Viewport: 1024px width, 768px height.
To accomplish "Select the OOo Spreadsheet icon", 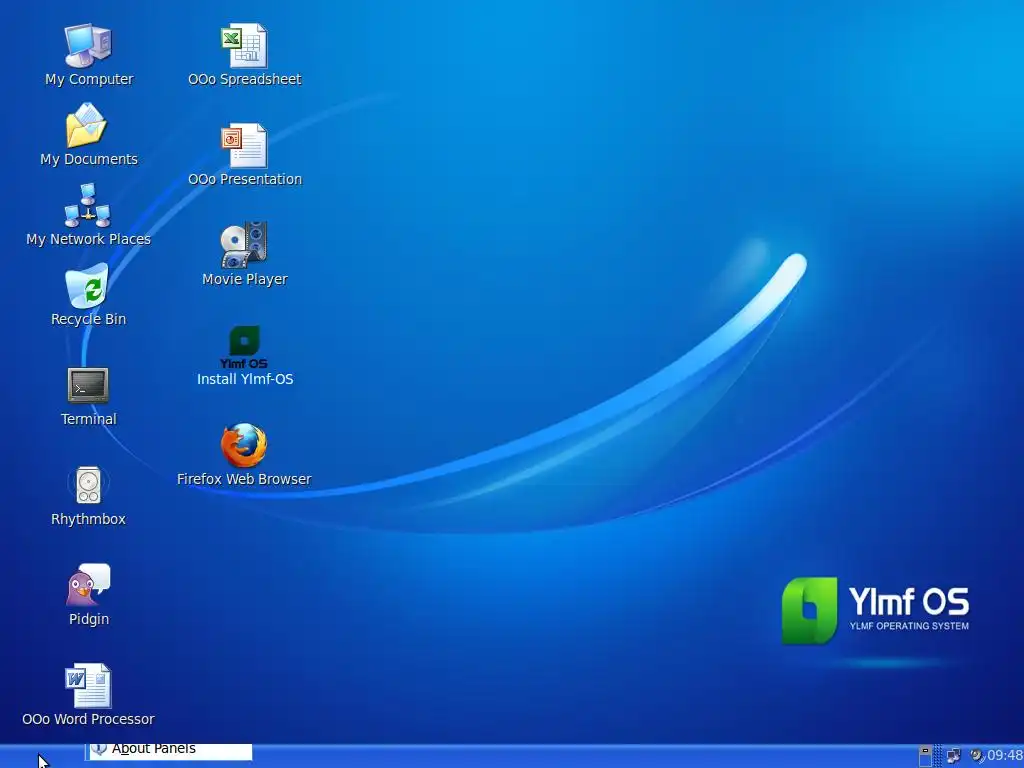I will point(244,46).
